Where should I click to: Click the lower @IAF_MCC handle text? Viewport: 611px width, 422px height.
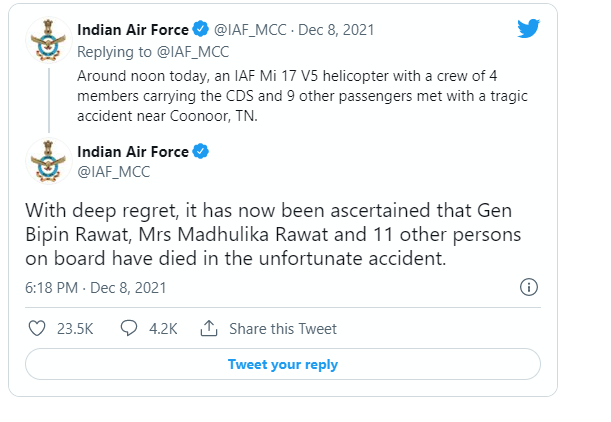[x=111, y=171]
